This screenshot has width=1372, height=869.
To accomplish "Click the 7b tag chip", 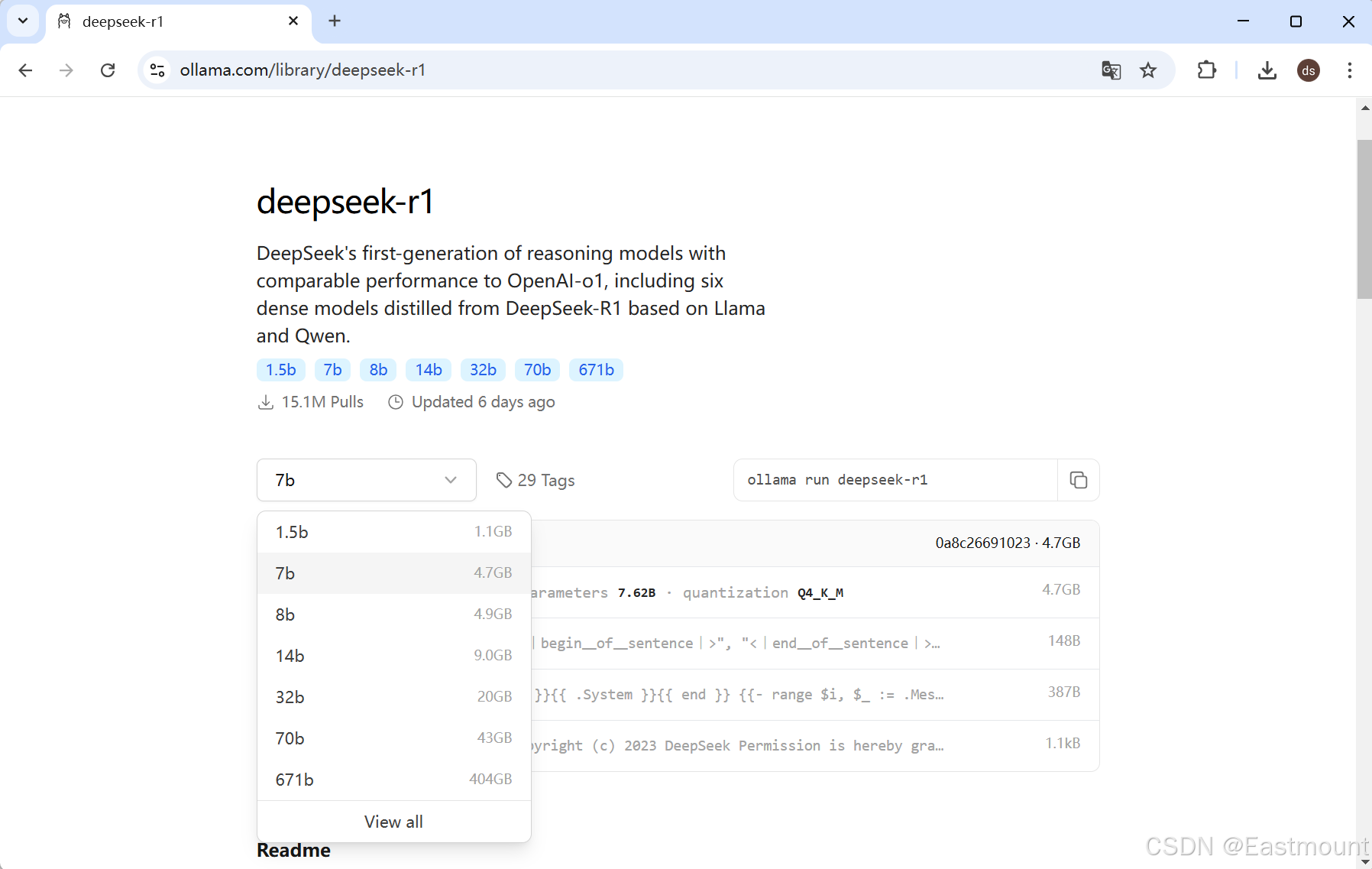I will [332, 370].
